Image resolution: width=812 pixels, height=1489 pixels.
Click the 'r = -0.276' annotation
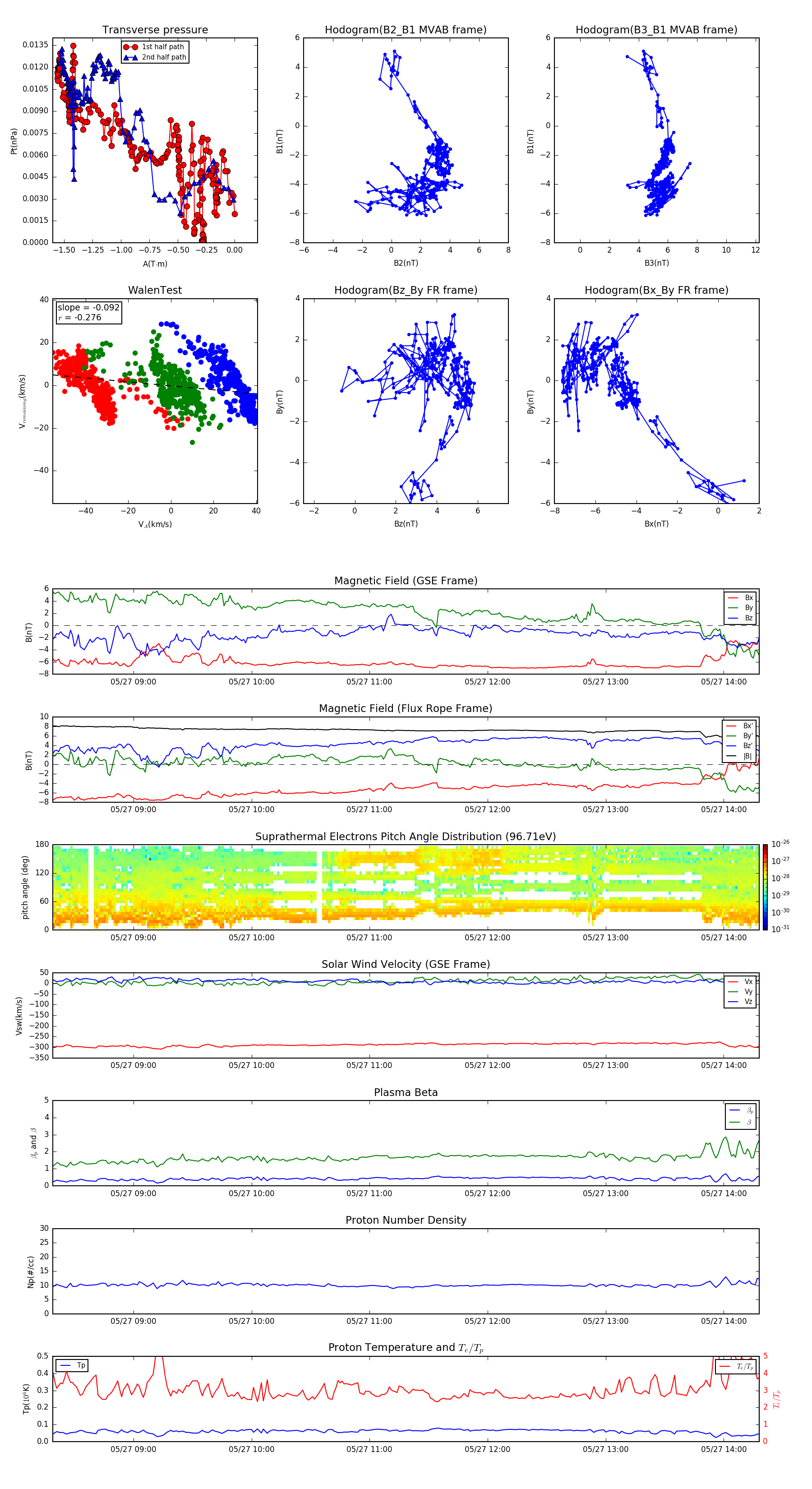(x=79, y=317)
